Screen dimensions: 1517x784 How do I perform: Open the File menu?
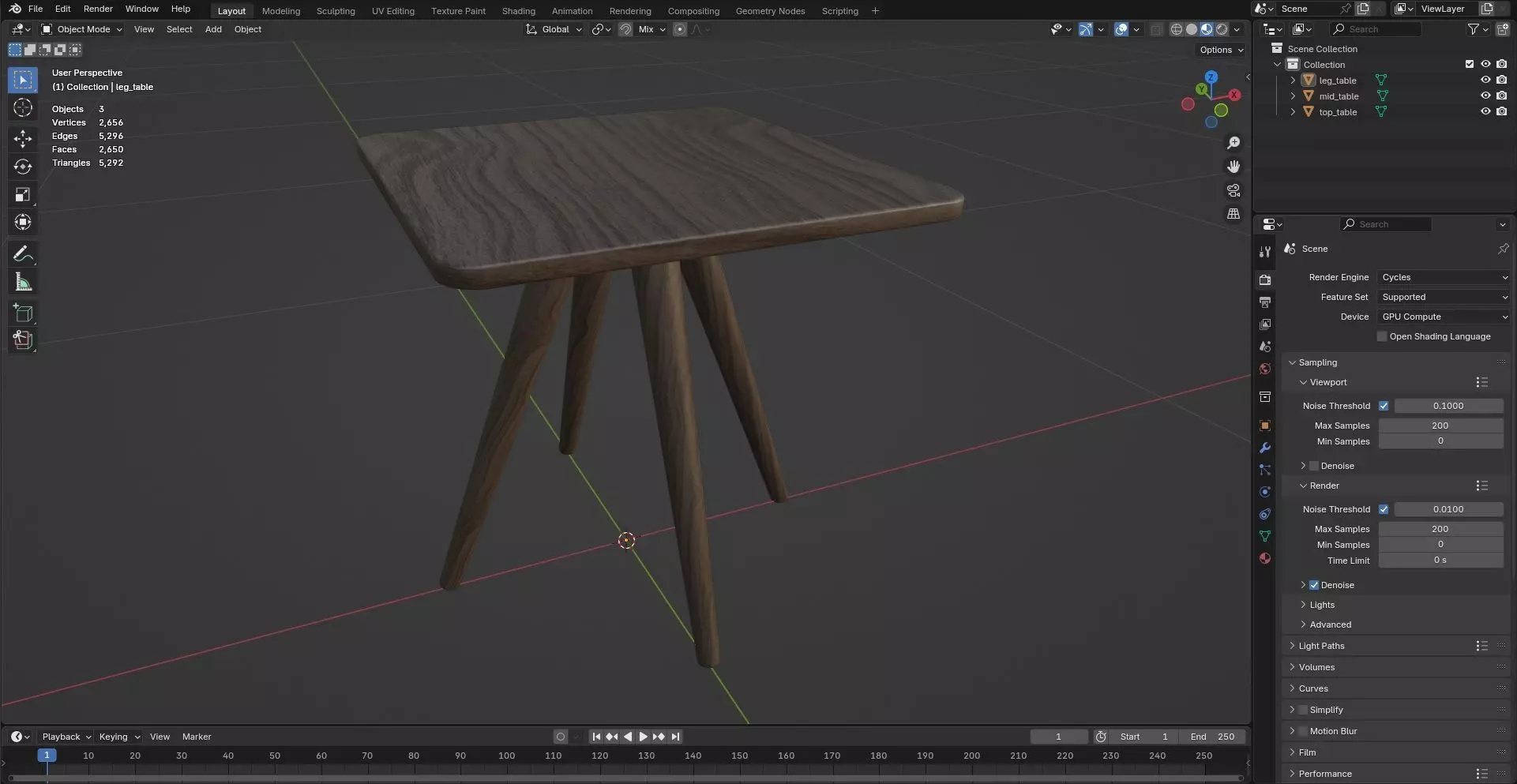tap(36, 9)
